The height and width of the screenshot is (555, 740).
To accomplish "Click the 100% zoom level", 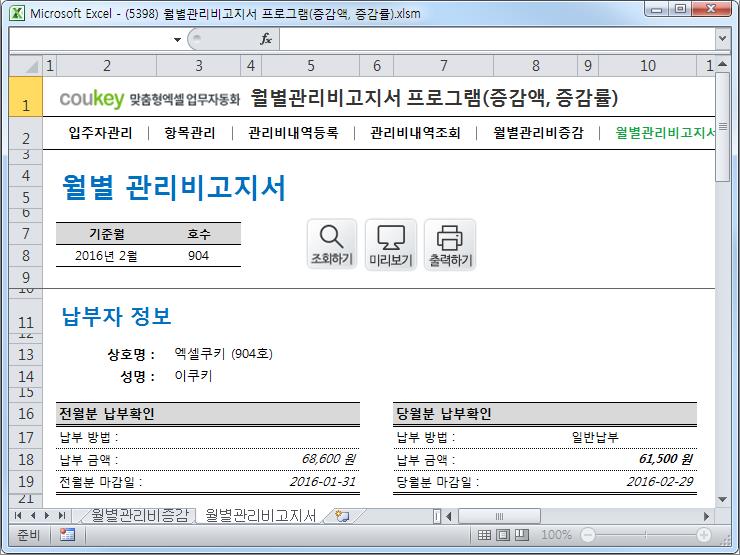I will point(556,535).
